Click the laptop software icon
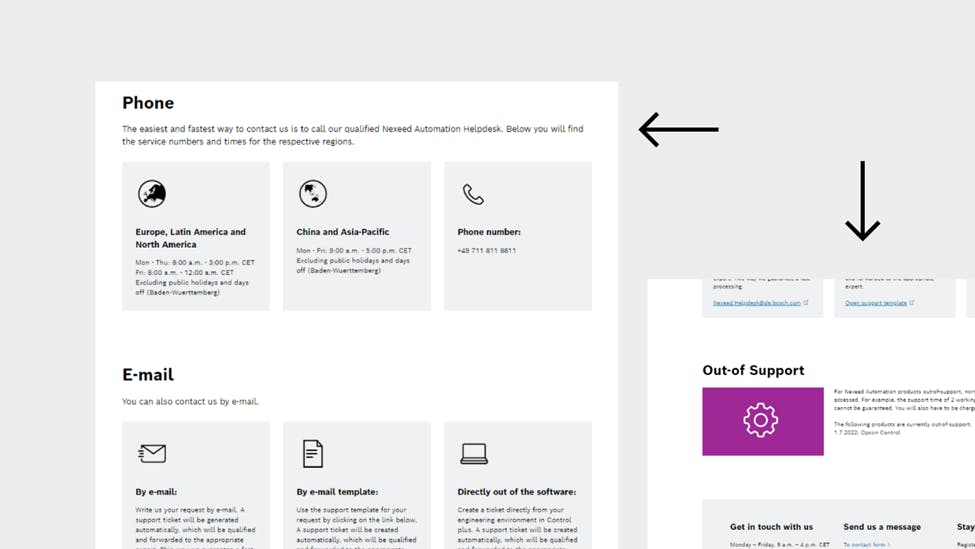Image resolution: width=975 pixels, height=549 pixels. 474,453
